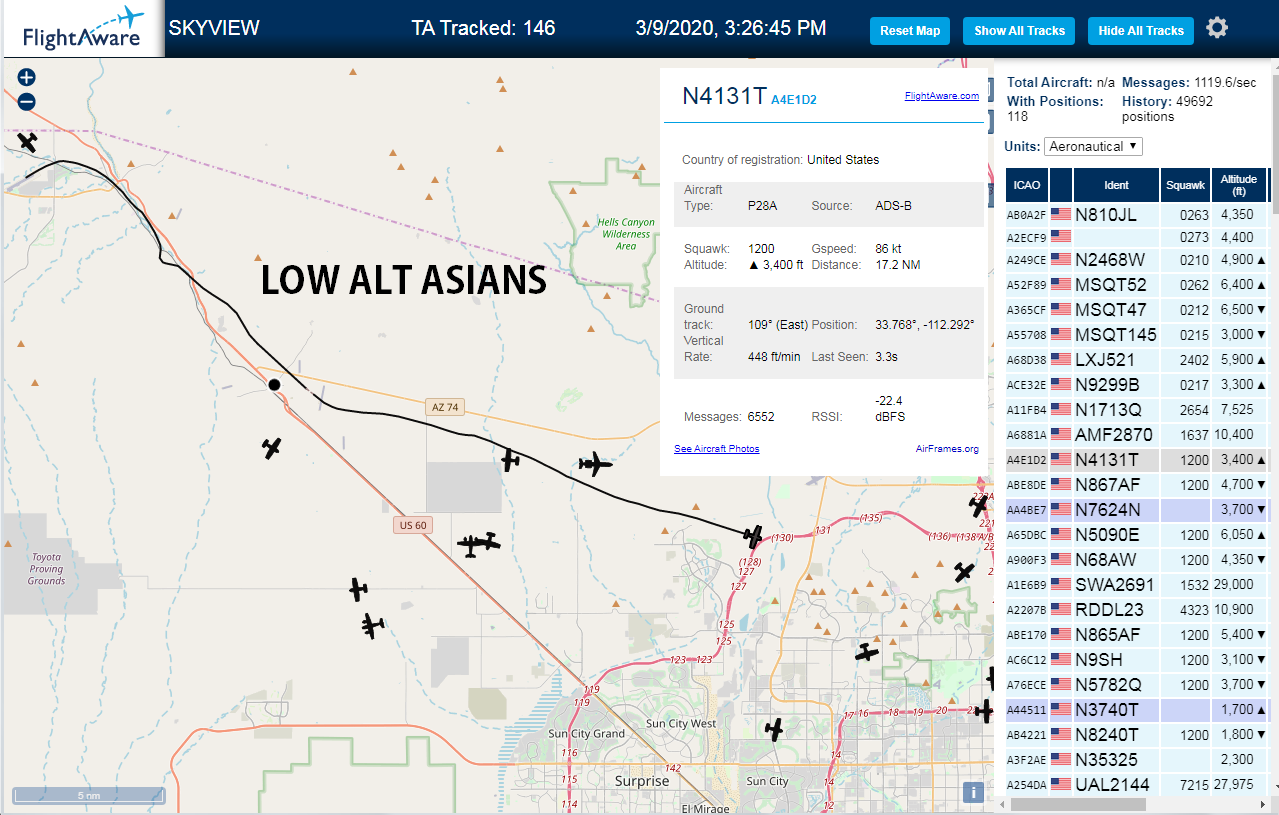The image size is (1279, 815).
Task: Select the MSQT47 row
Action: click(1137, 309)
